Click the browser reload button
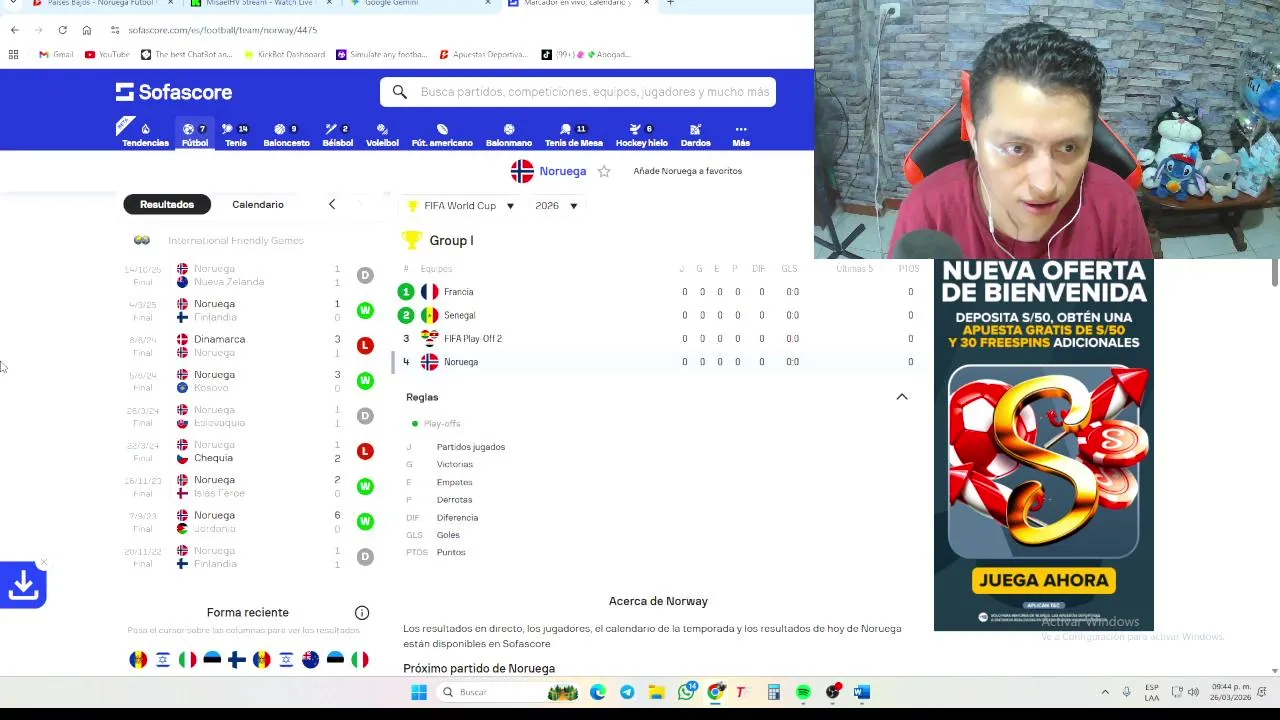The image size is (1280, 720). (62, 30)
